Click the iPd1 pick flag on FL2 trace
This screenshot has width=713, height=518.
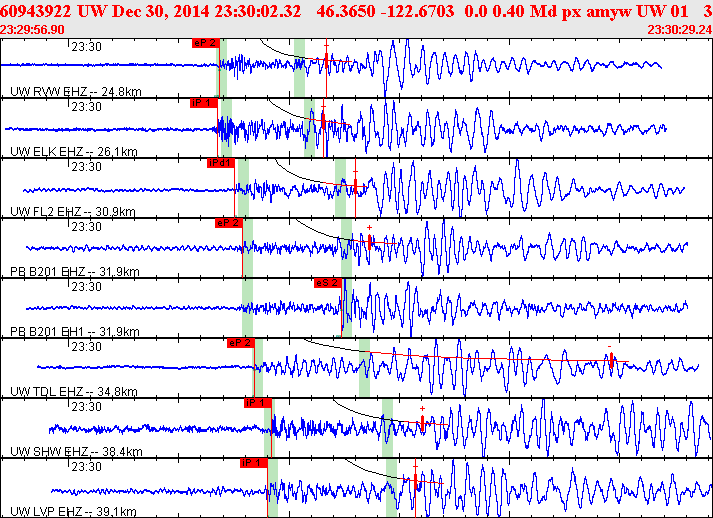[x=221, y=163]
